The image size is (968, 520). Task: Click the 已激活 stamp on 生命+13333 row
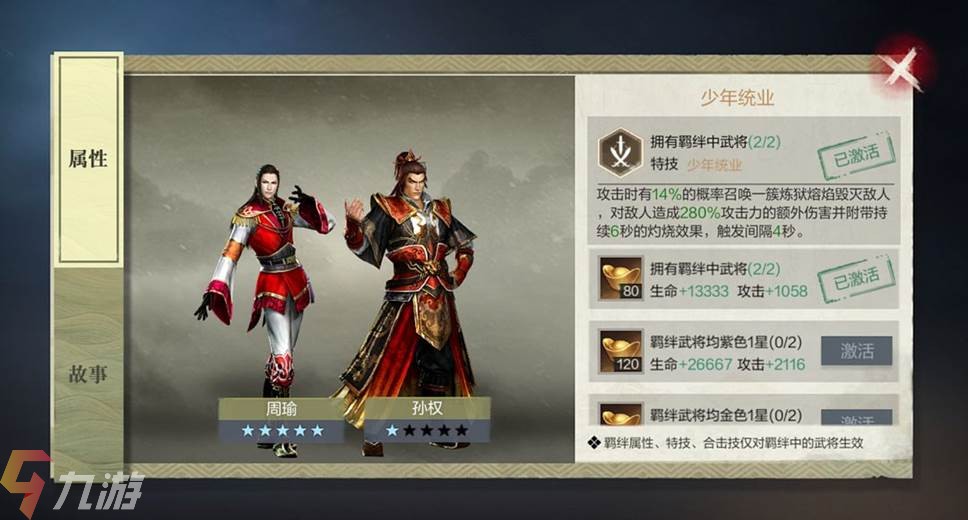tap(856, 279)
